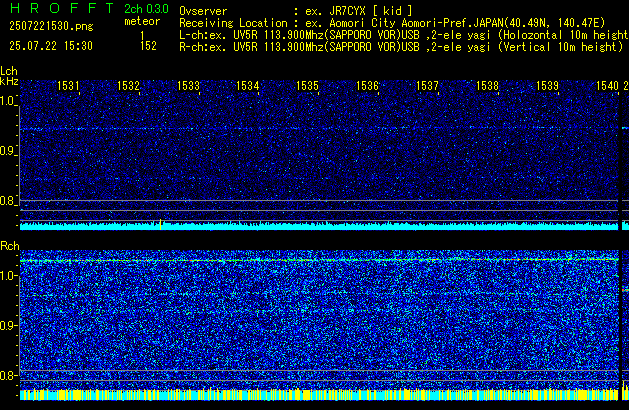Select the filename 2507221530.png
629x410 pixels.
coord(51,26)
